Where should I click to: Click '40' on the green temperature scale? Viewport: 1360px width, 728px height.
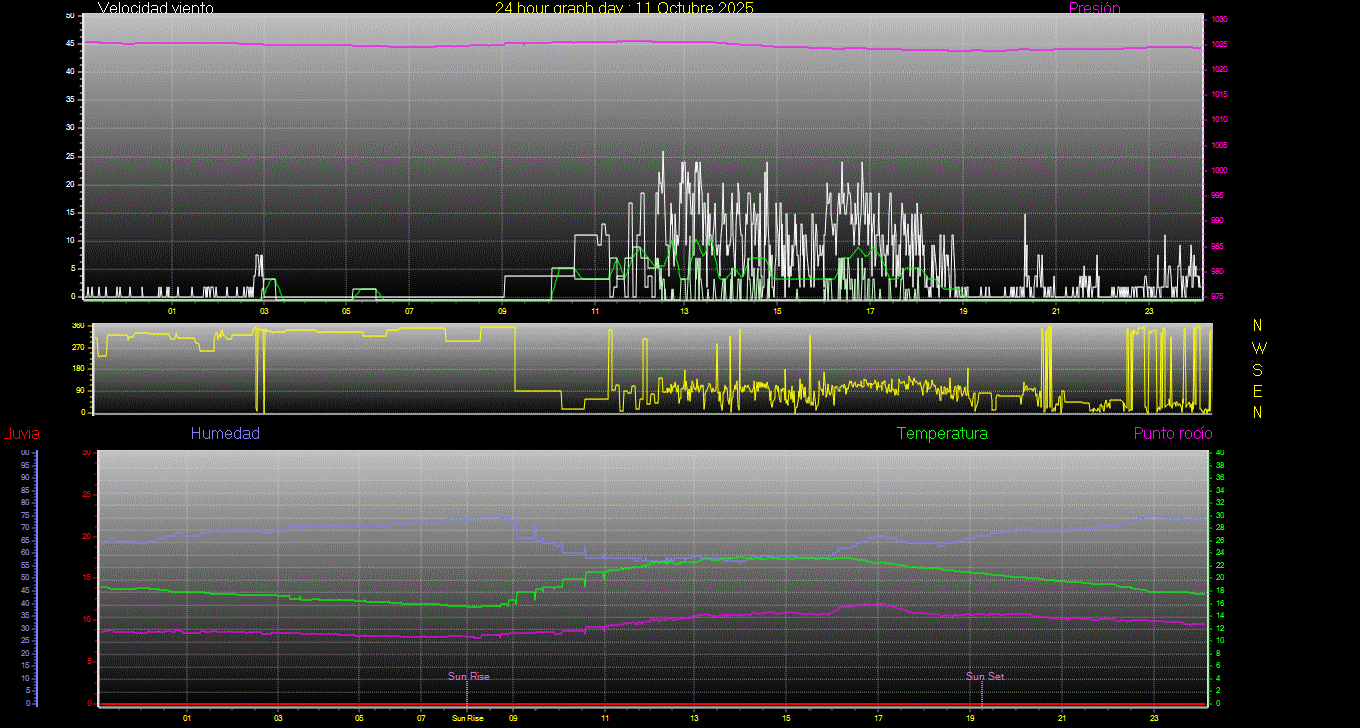1218,453
